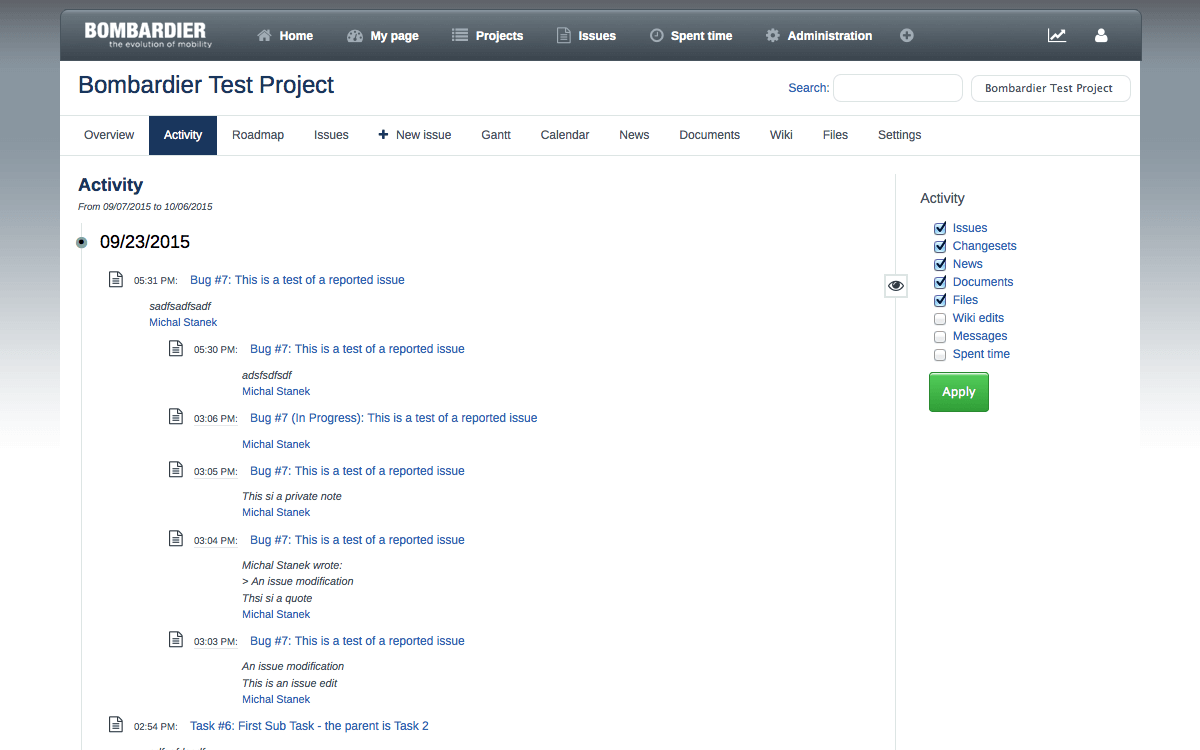Open the New issue tab
Image resolution: width=1200 pixels, height=750 pixels.
[x=415, y=135]
